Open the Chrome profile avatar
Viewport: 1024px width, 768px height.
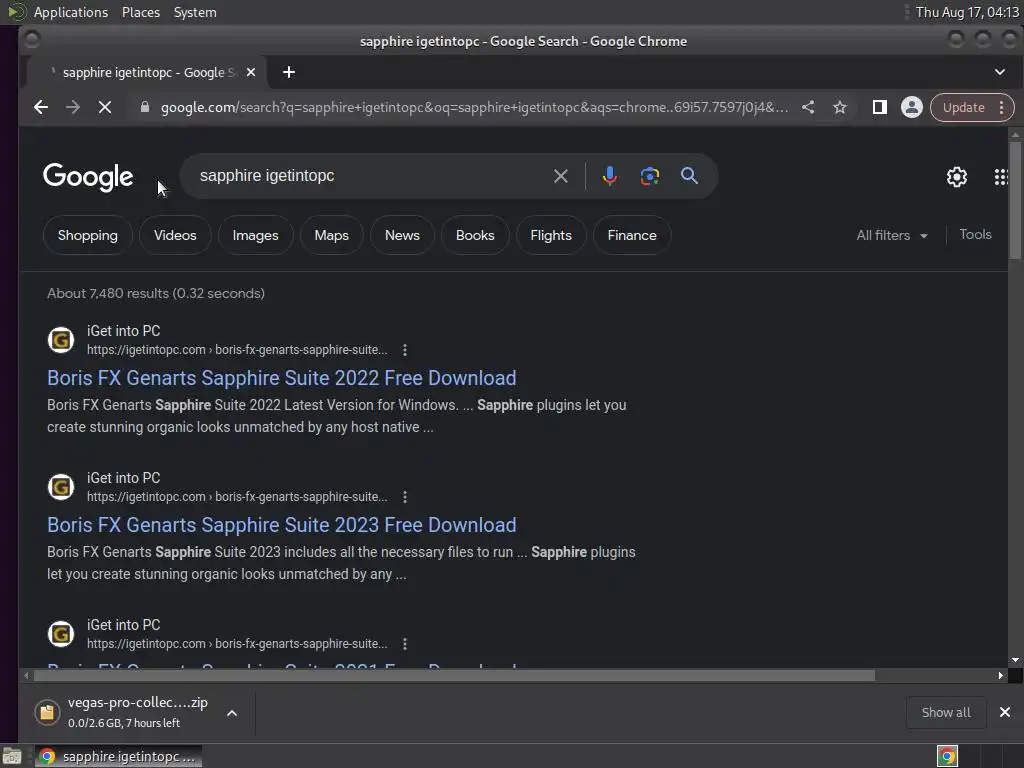(x=912, y=107)
